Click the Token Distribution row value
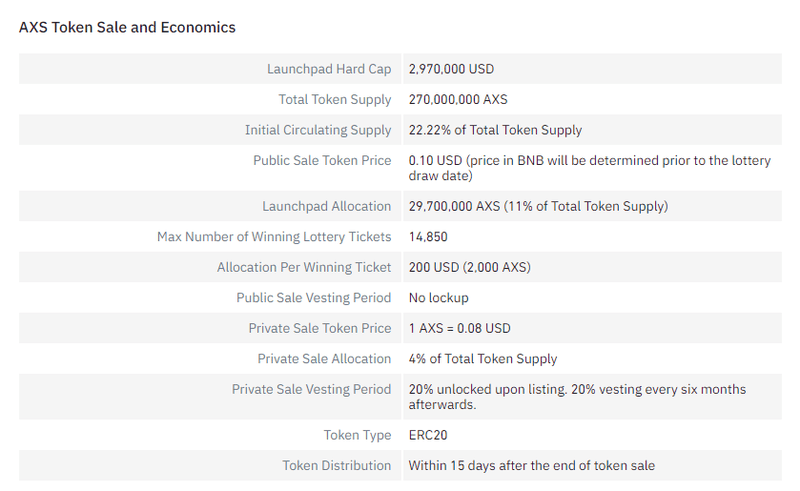 coord(531,465)
